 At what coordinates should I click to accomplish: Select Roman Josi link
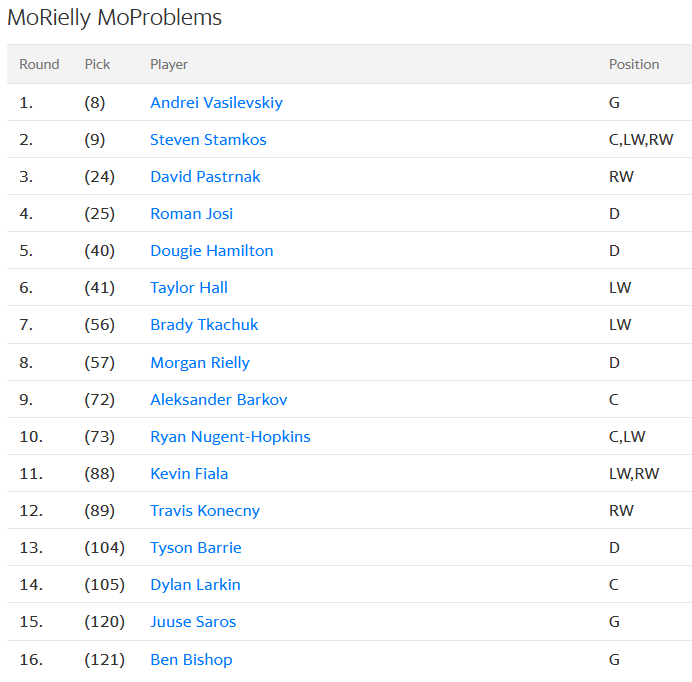point(191,214)
